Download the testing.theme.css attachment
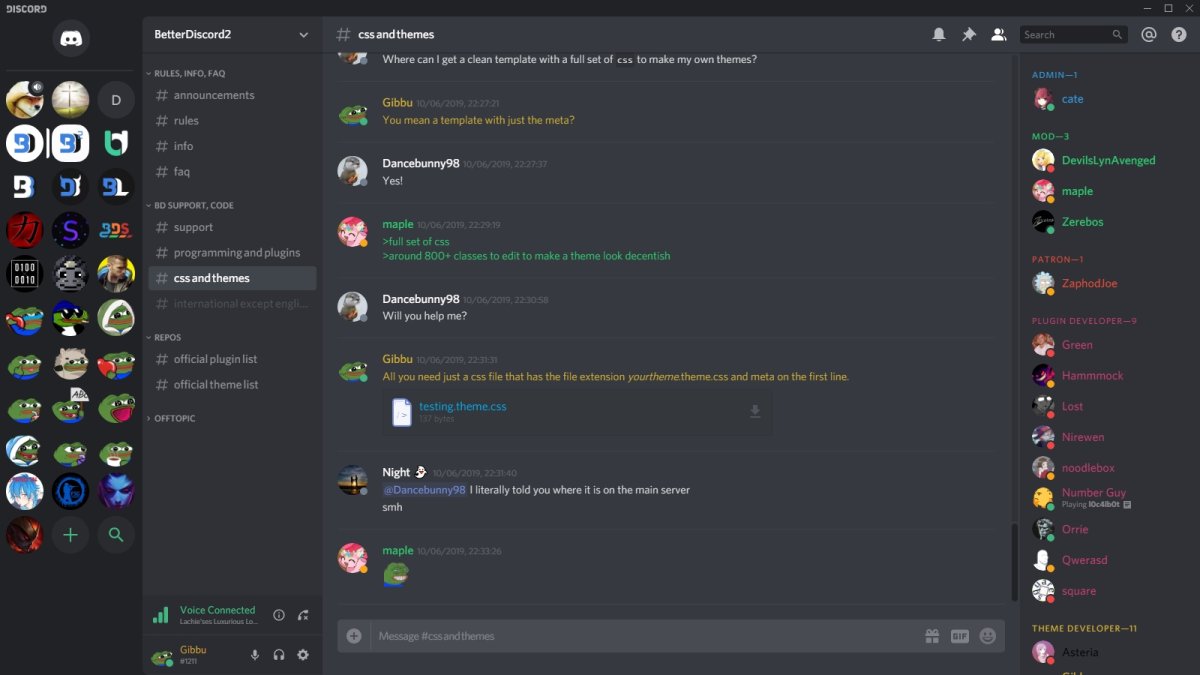Image resolution: width=1200 pixels, height=675 pixels. pyautogui.click(x=756, y=411)
